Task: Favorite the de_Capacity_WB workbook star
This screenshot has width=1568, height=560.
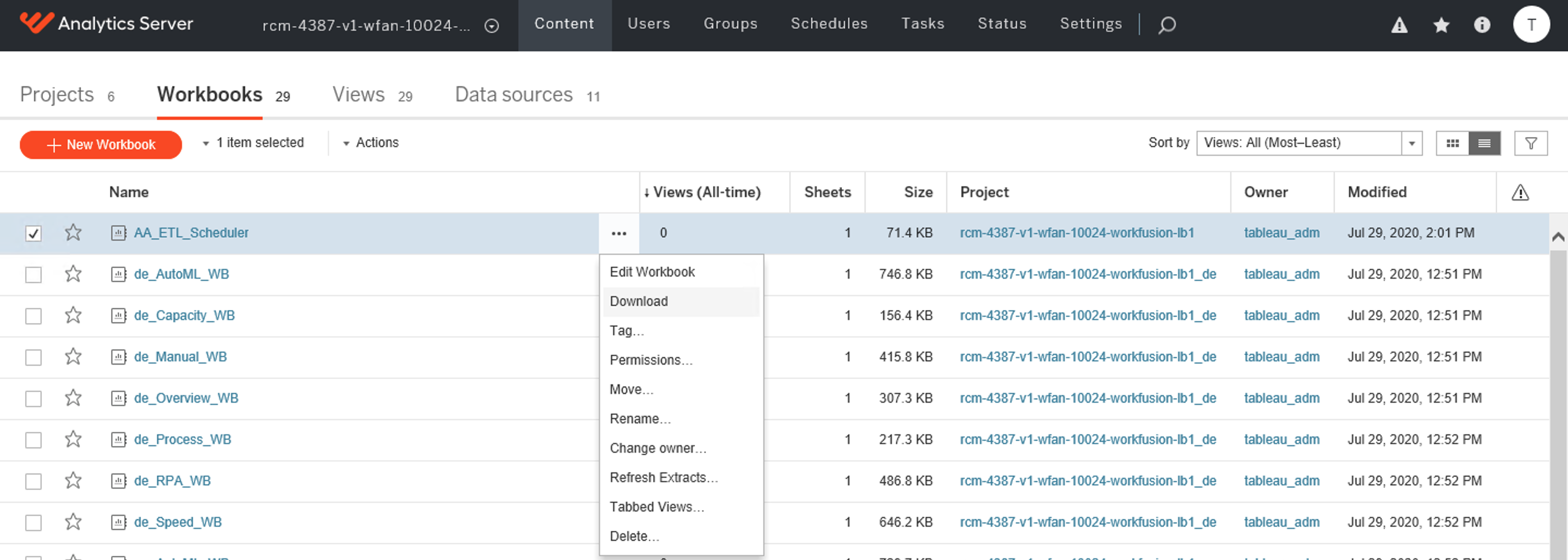Action: 73,315
